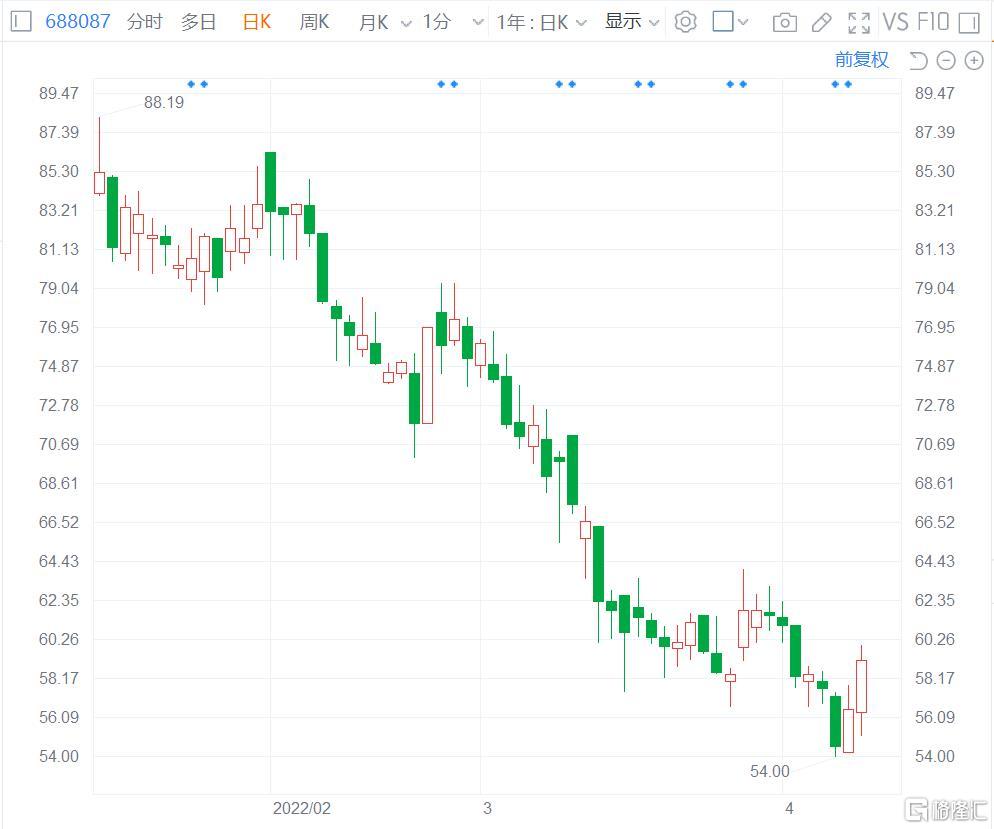Screen dimensions: 994x829
Task: Click the 前复权 adjustment link
Action: click(x=862, y=60)
